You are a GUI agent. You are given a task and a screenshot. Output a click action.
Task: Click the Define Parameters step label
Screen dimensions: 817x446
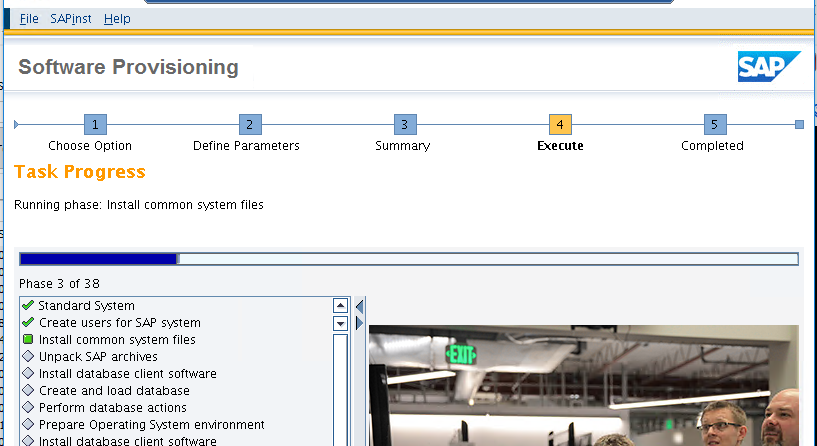[246, 146]
